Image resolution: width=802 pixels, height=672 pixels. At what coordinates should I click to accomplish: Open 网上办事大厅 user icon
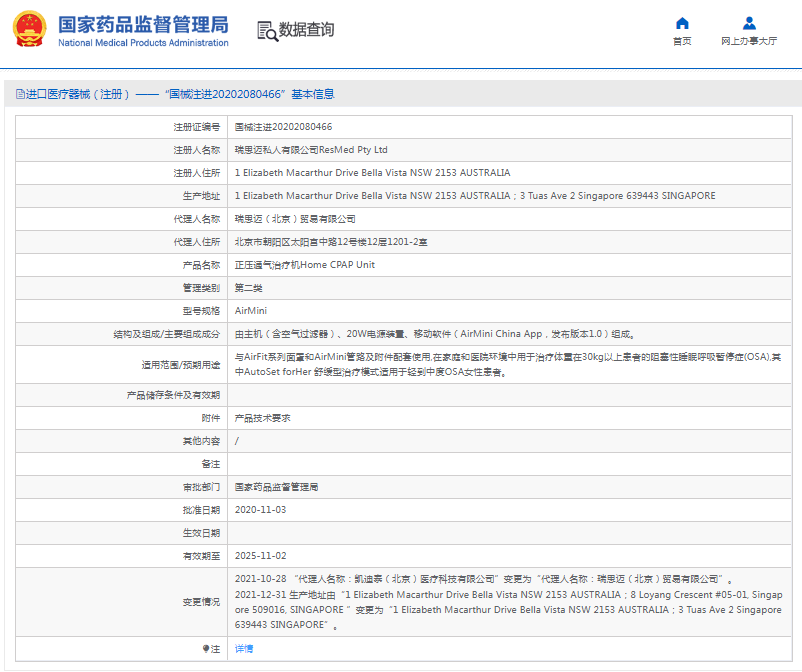coord(749,24)
